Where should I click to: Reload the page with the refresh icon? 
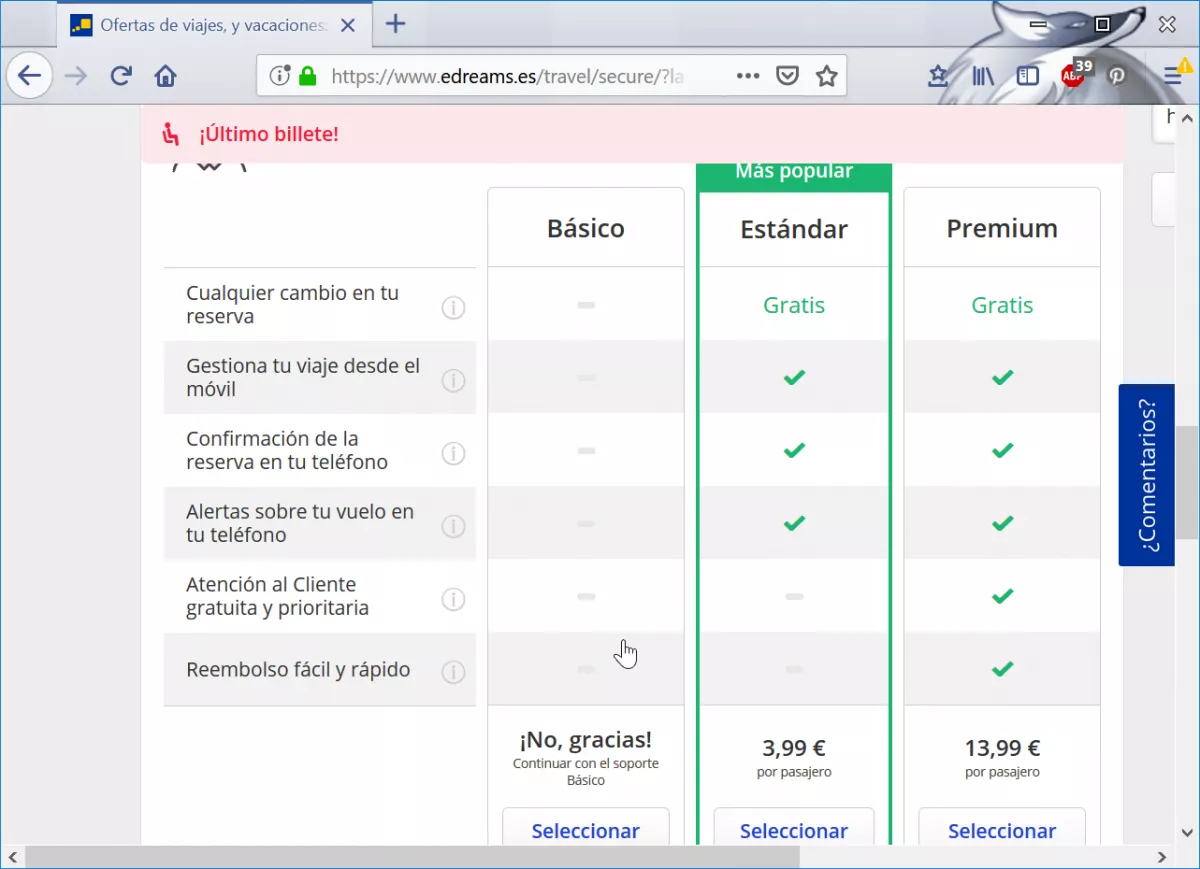coord(121,76)
